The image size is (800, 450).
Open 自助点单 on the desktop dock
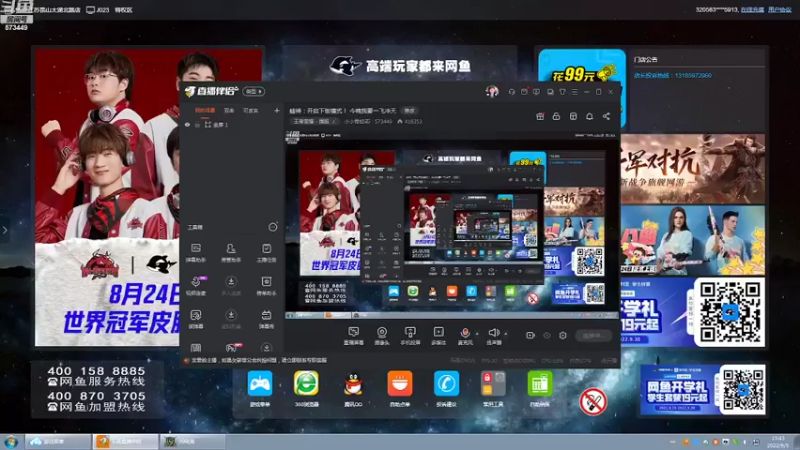click(399, 389)
